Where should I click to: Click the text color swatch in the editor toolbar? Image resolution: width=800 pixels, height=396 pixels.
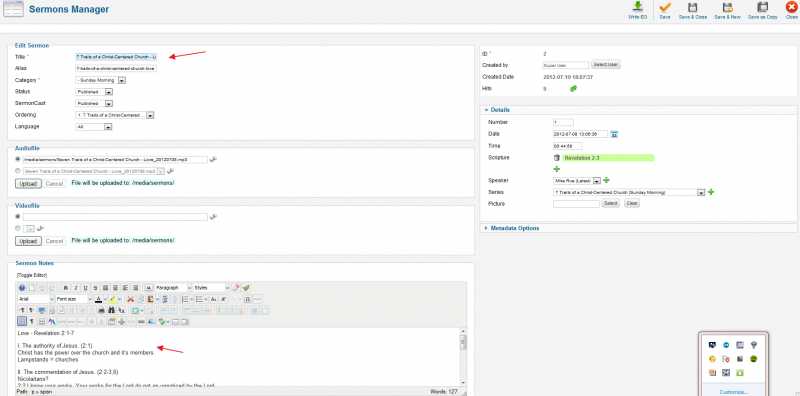(x=98, y=299)
